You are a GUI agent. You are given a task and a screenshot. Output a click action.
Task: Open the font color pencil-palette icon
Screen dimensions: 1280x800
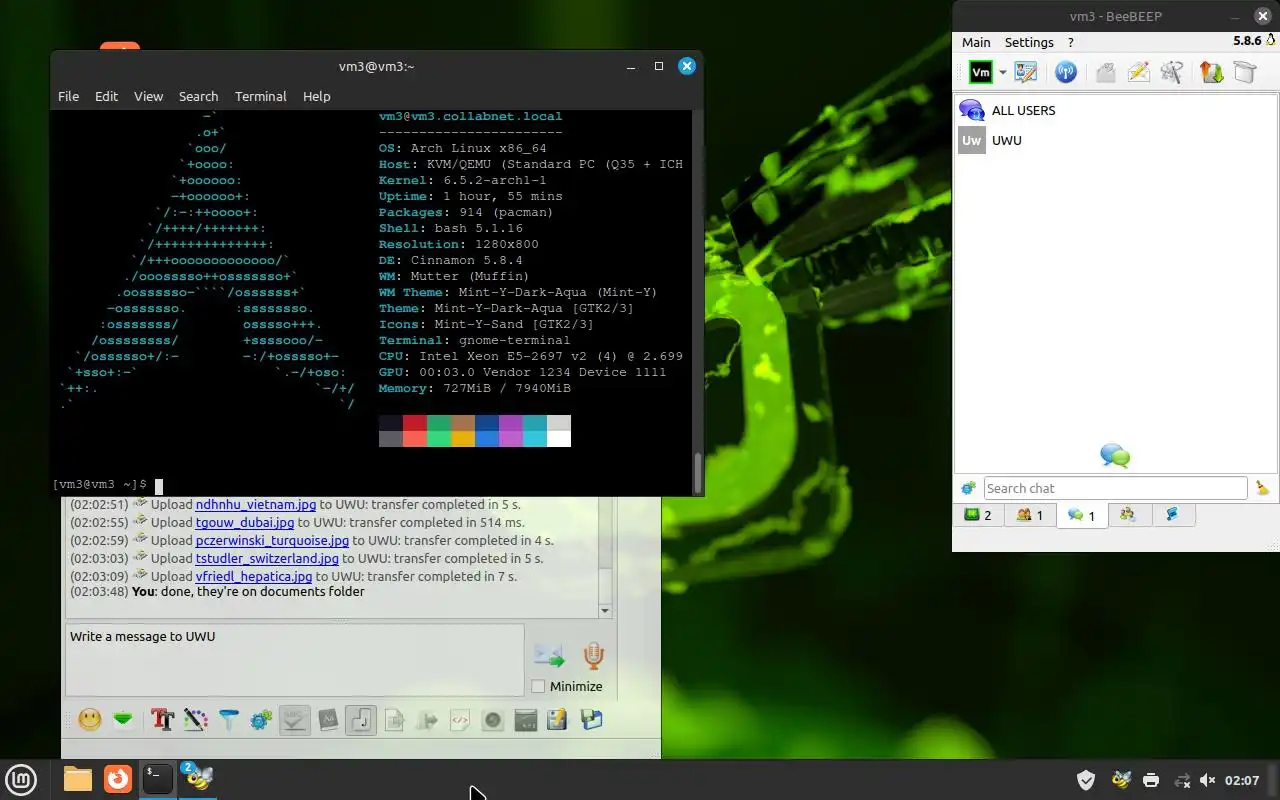click(x=196, y=719)
